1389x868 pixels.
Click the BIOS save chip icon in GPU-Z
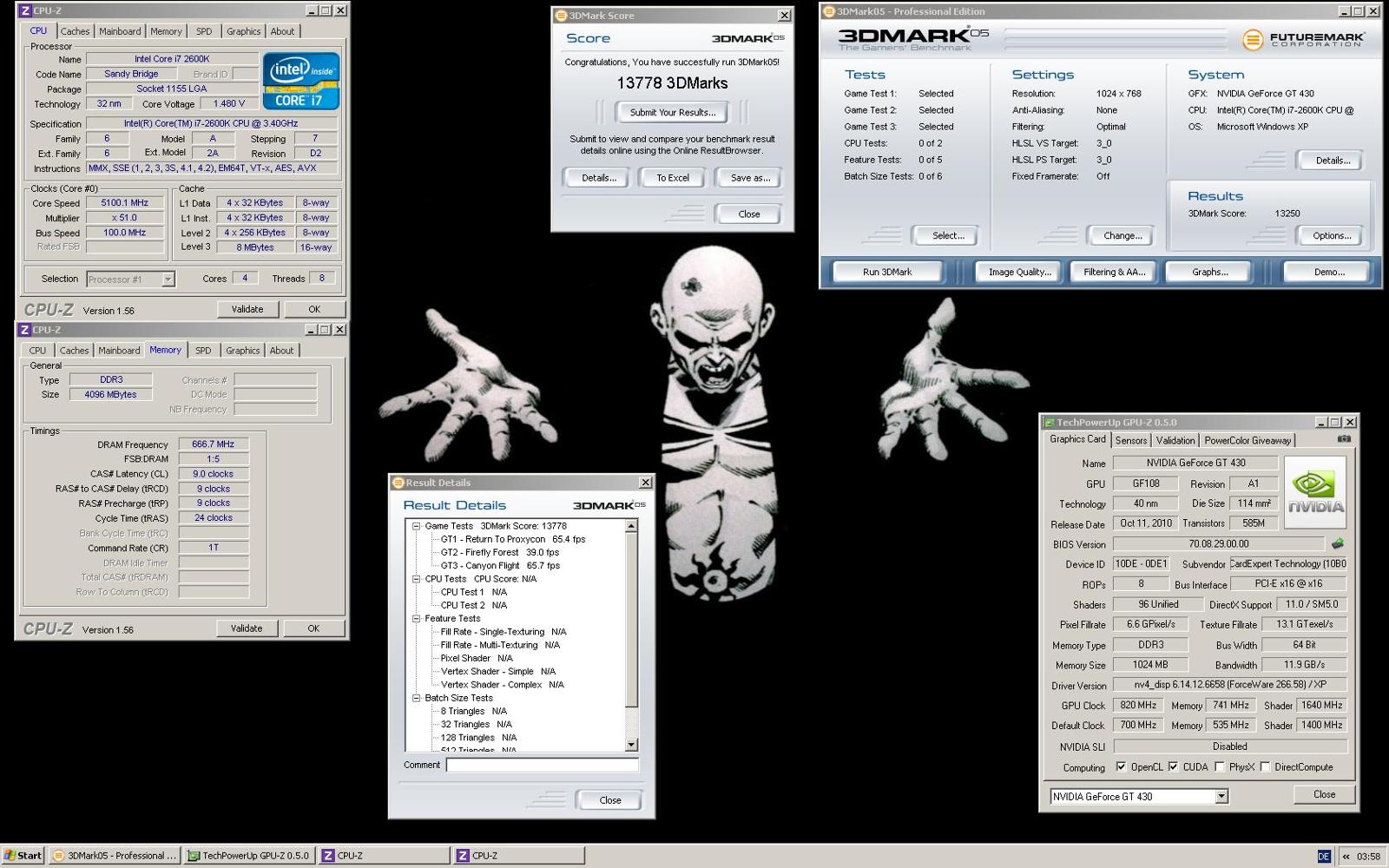coord(1338,544)
